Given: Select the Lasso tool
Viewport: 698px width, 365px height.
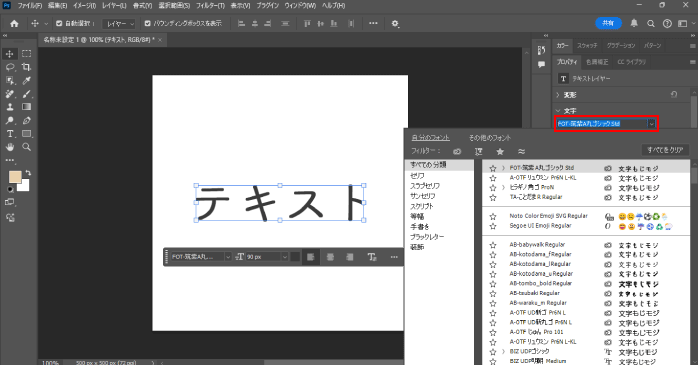Looking at the screenshot, I should [x=10, y=67].
